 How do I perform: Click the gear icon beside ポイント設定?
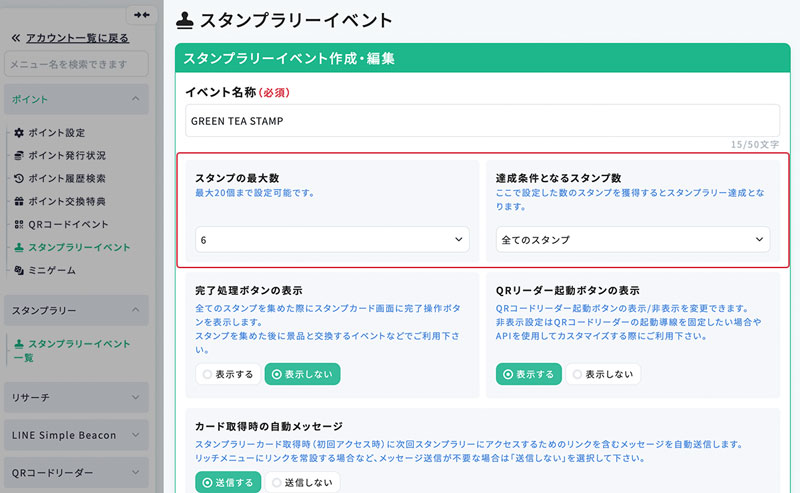click(19, 133)
